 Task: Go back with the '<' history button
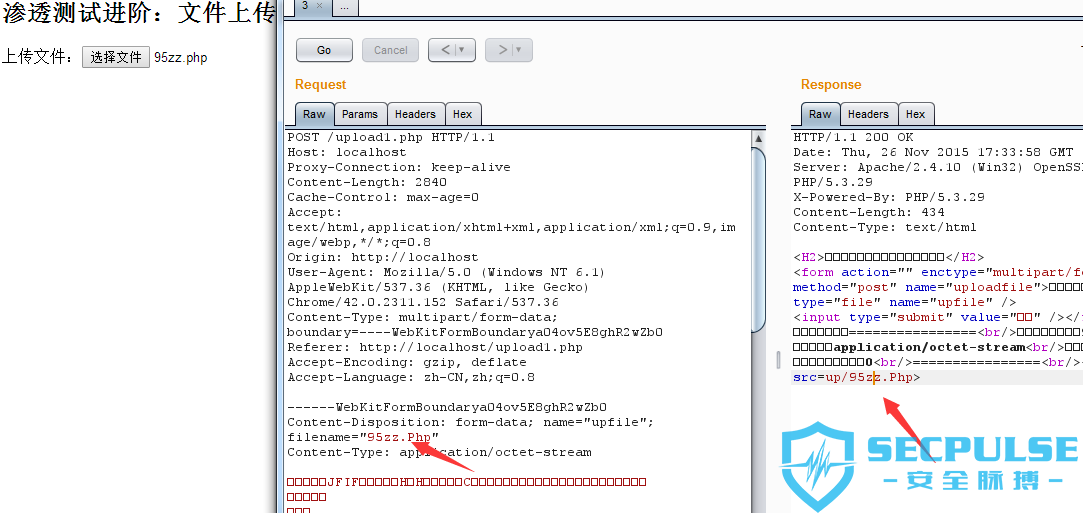pyautogui.click(x=445, y=50)
